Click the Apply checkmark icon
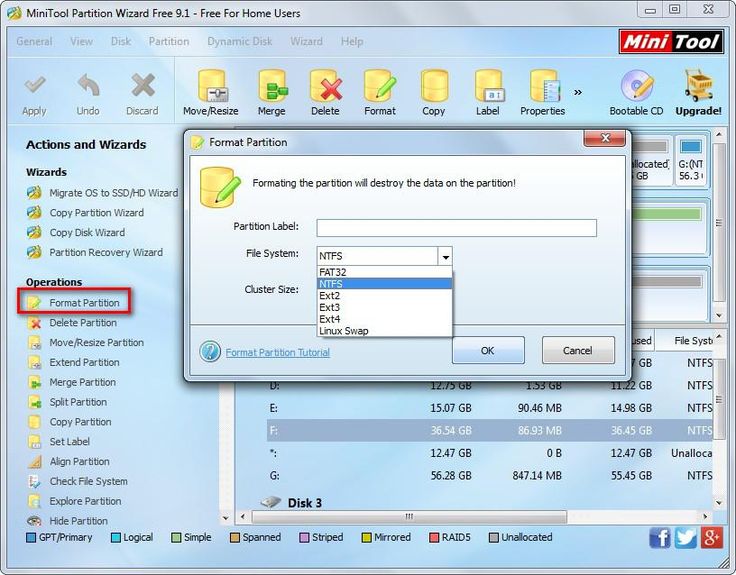The width and height of the screenshot is (736, 575). pyautogui.click(x=35, y=85)
